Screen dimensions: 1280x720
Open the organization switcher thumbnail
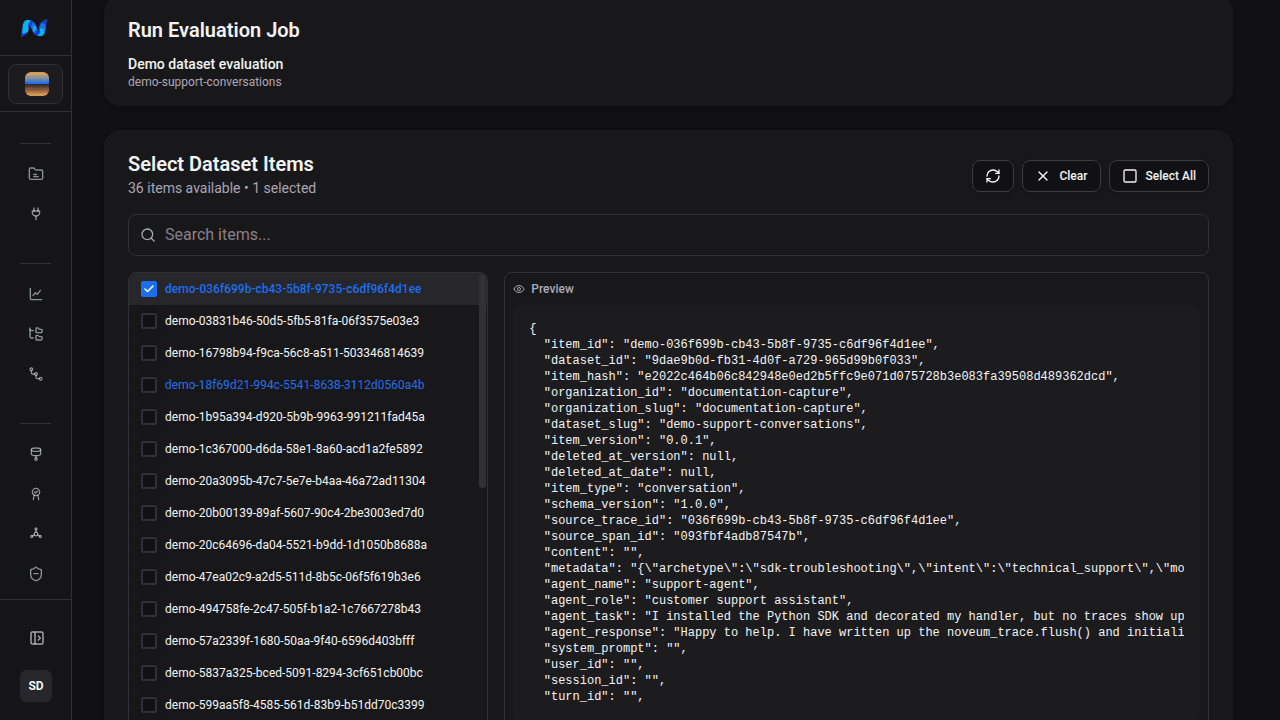(x=36, y=84)
